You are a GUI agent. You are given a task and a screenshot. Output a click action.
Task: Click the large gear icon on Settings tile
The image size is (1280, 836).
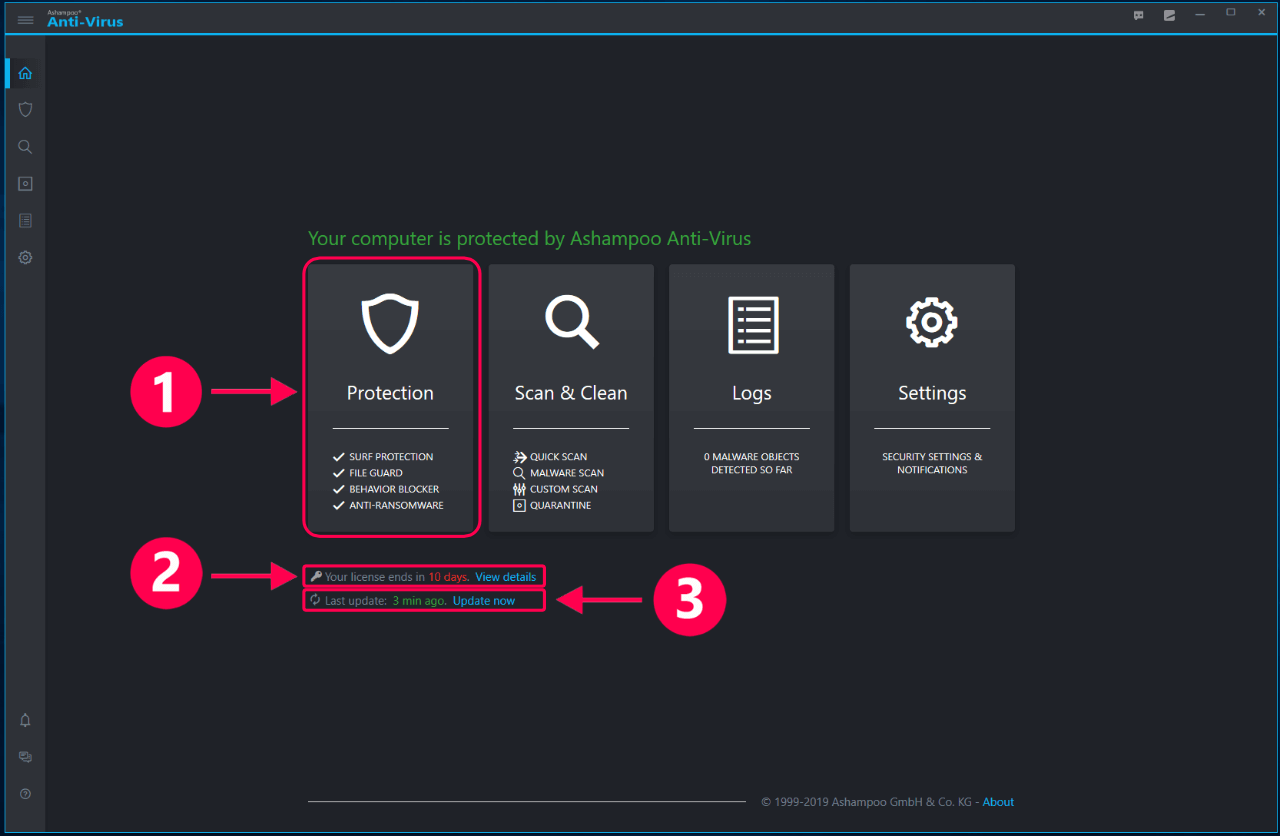(932, 322)
